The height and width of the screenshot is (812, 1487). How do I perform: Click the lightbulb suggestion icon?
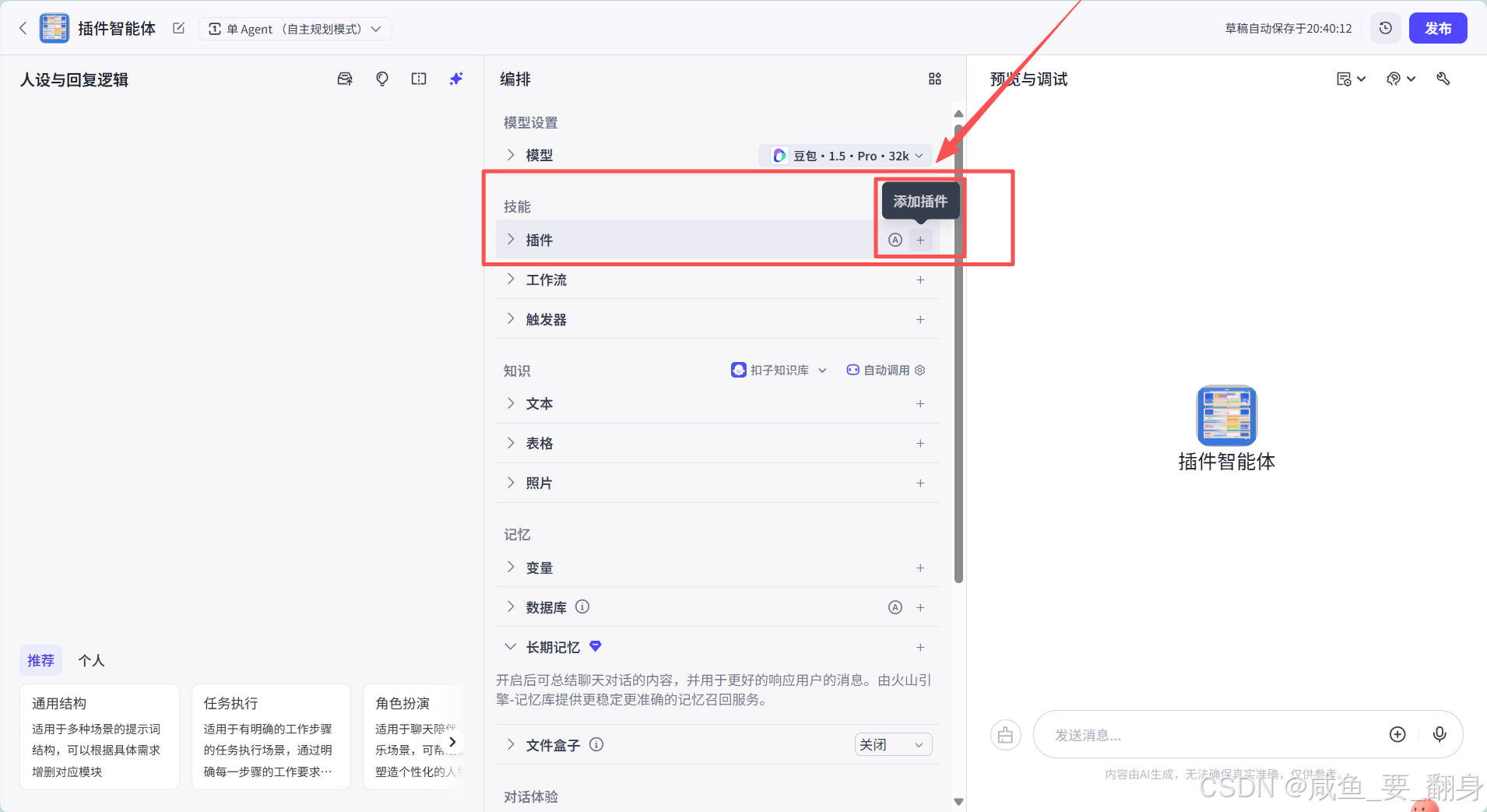[382, 79]
